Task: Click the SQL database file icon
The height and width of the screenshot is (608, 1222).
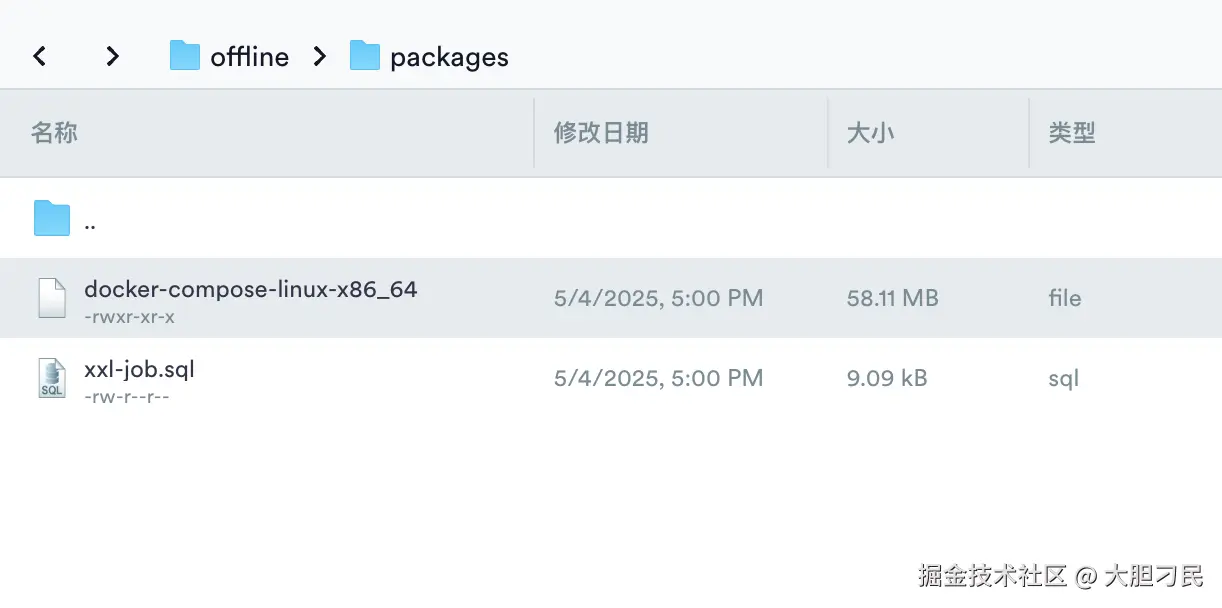Action: [52, 378]
